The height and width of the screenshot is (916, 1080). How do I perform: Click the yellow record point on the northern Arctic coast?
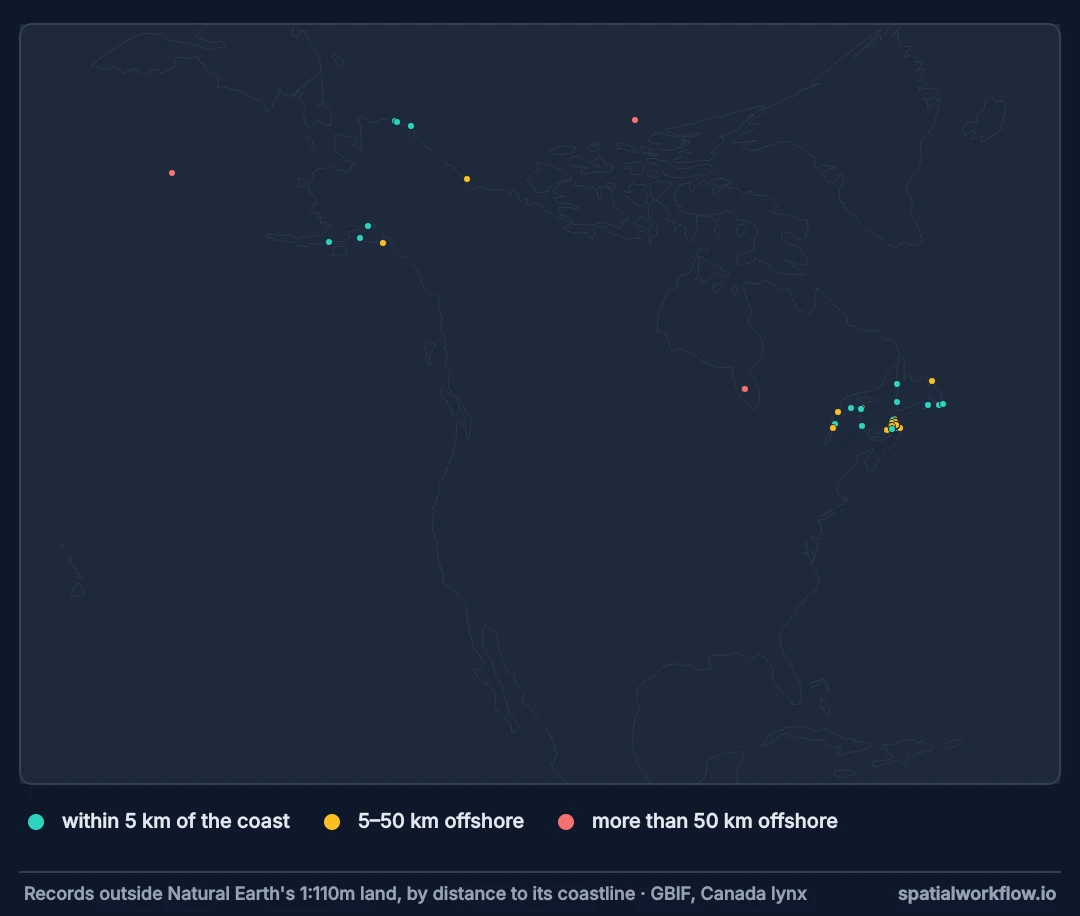pyautogui.click(x=467, y=179)
